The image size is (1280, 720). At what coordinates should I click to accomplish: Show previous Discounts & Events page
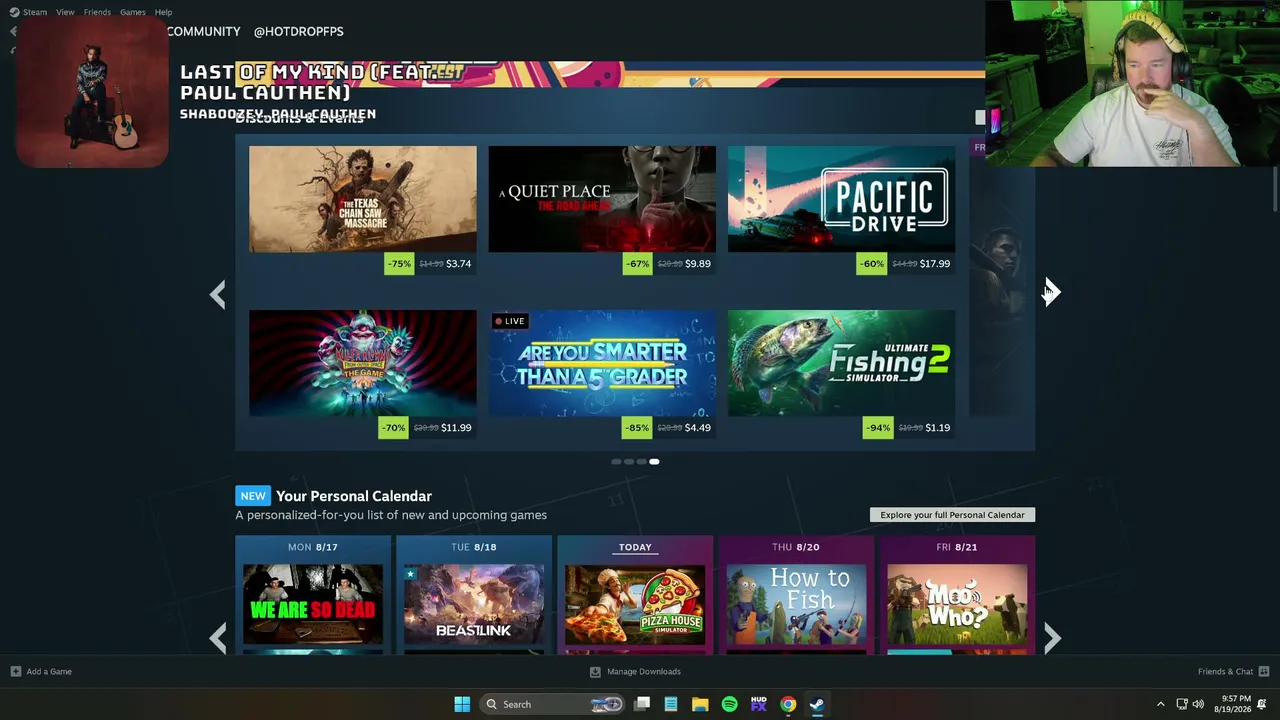(x=218, y=294)
